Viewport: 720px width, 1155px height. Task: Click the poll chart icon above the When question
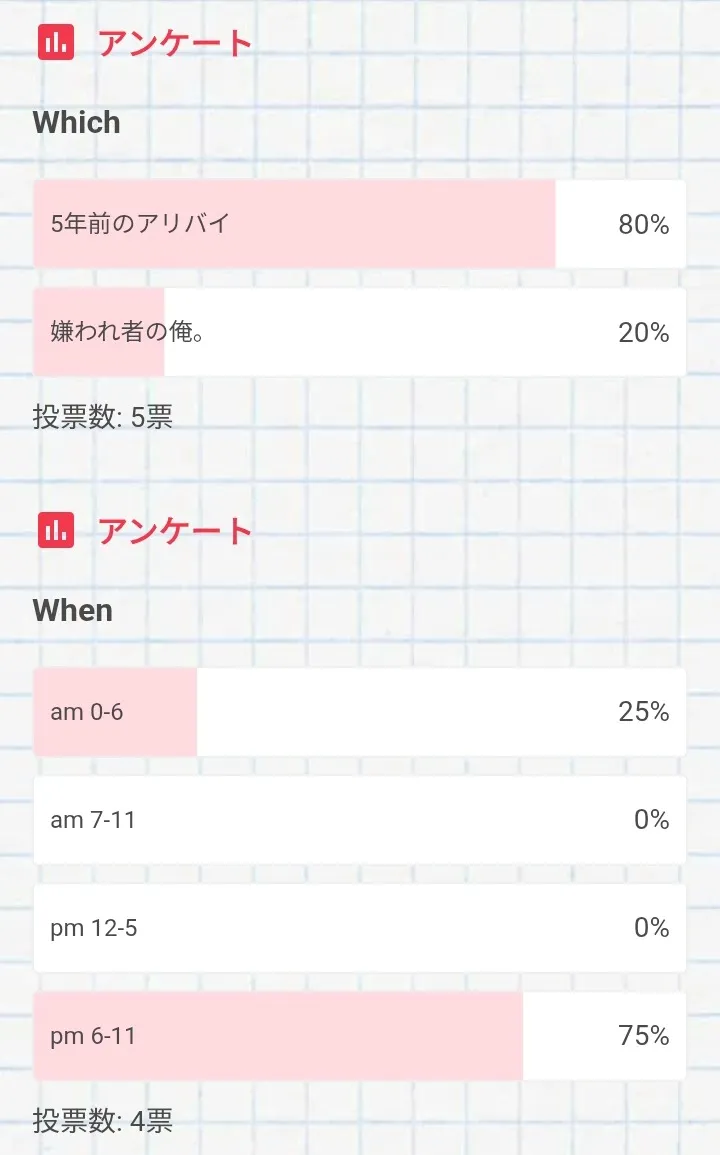(x=56, y=530)
